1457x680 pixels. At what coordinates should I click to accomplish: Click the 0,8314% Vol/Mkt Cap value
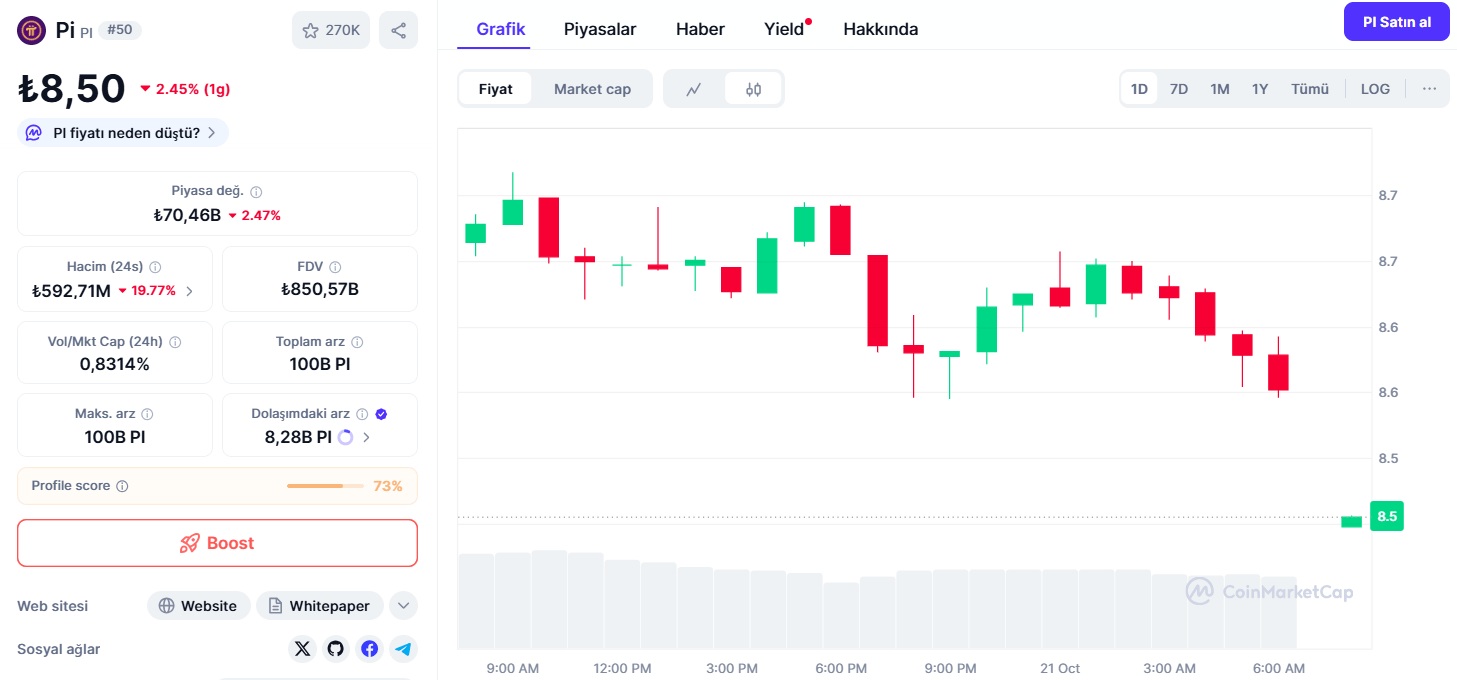(115, 364)
